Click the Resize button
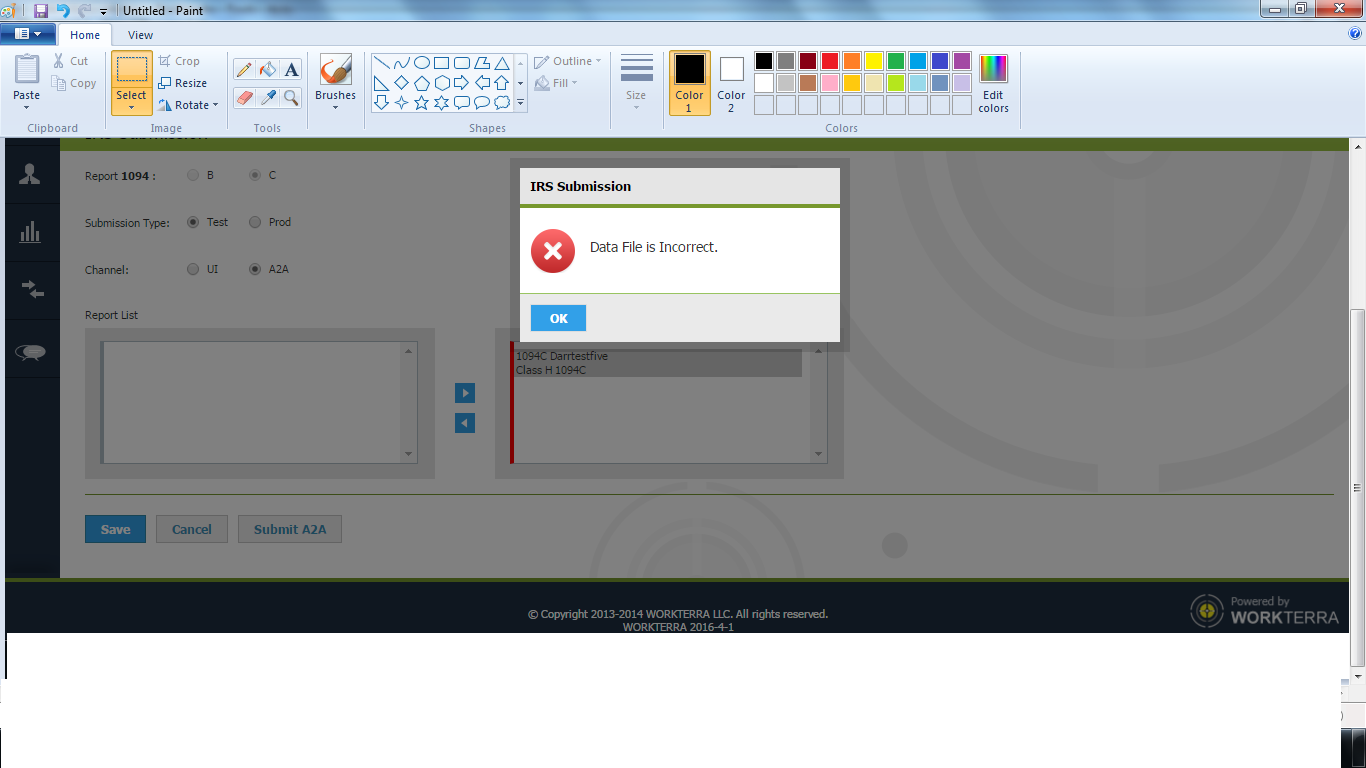The height and width of the screenshot is (768, 1366). pyautogui.click(x=182, y=83)
